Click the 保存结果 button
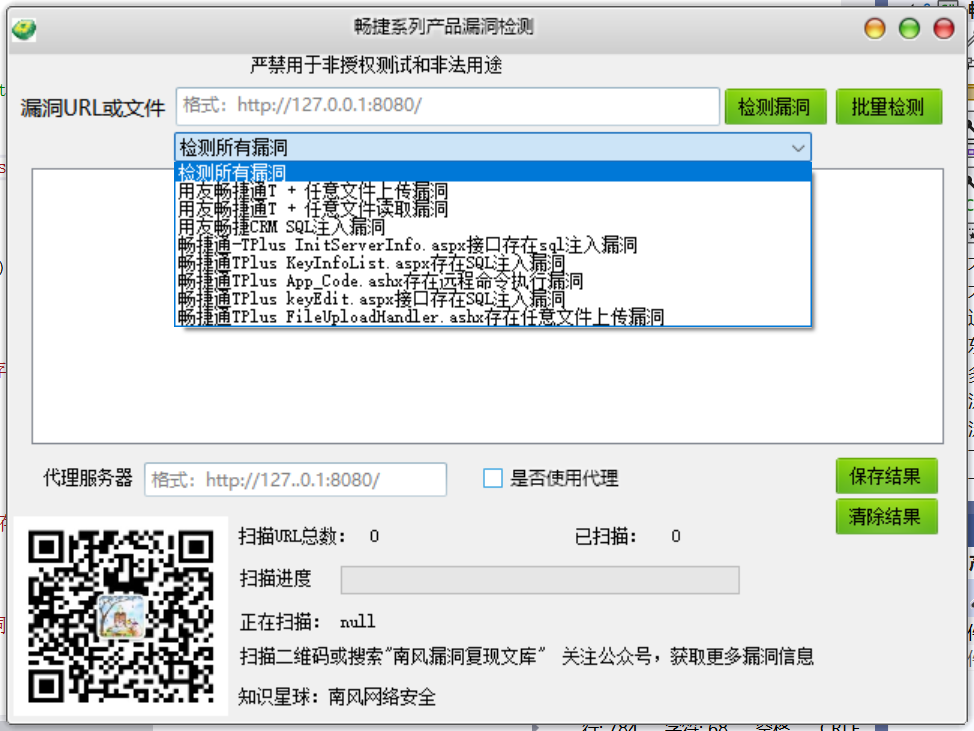Image resolution: width=974 pixels, height=731 pixels. point(886,476)
